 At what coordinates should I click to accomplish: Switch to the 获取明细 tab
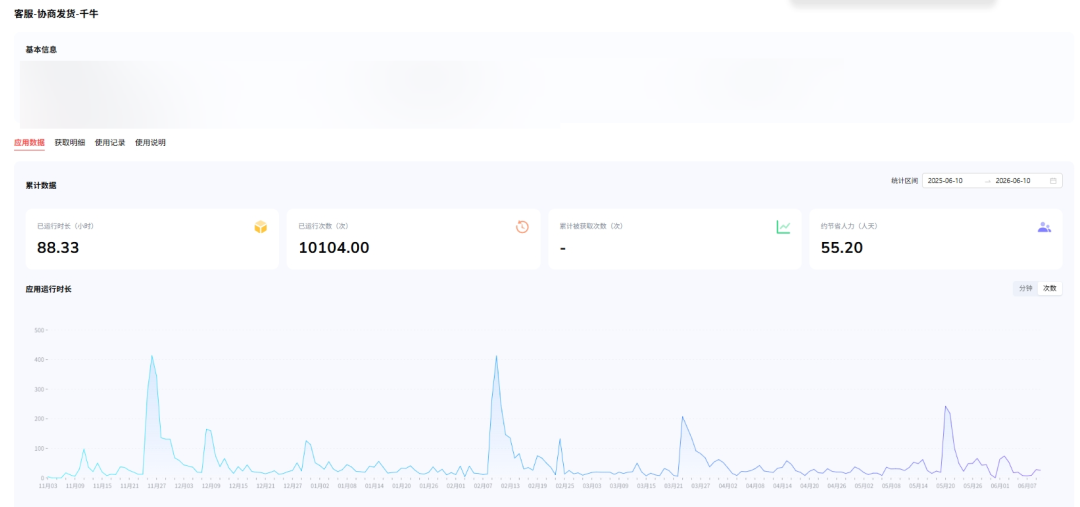tap(70, 143)
